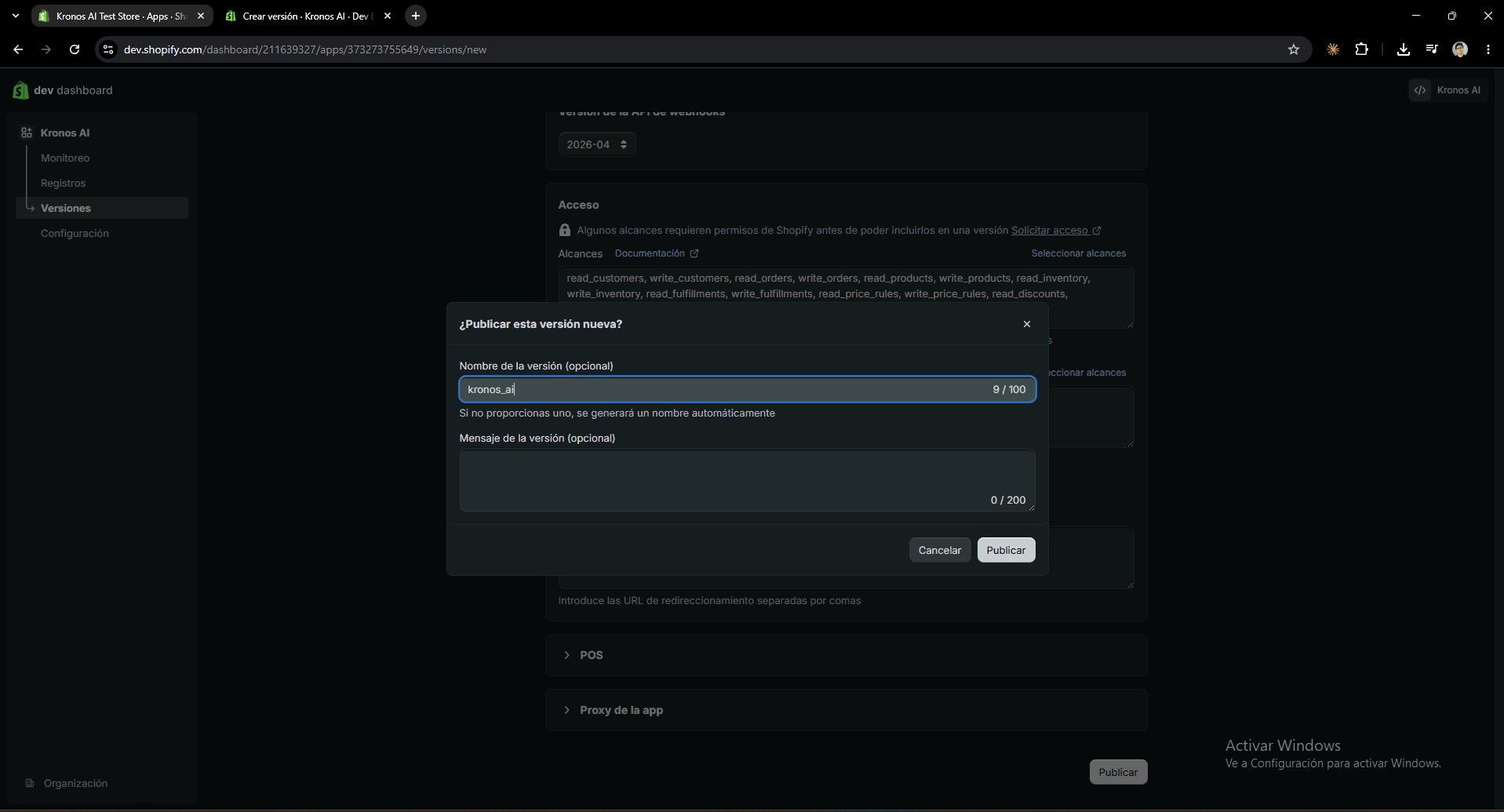Viewport: 1504px width, 812px height.
Task: Click the Kronos AI sidebar app icon
Action: (x=27, y=133)
